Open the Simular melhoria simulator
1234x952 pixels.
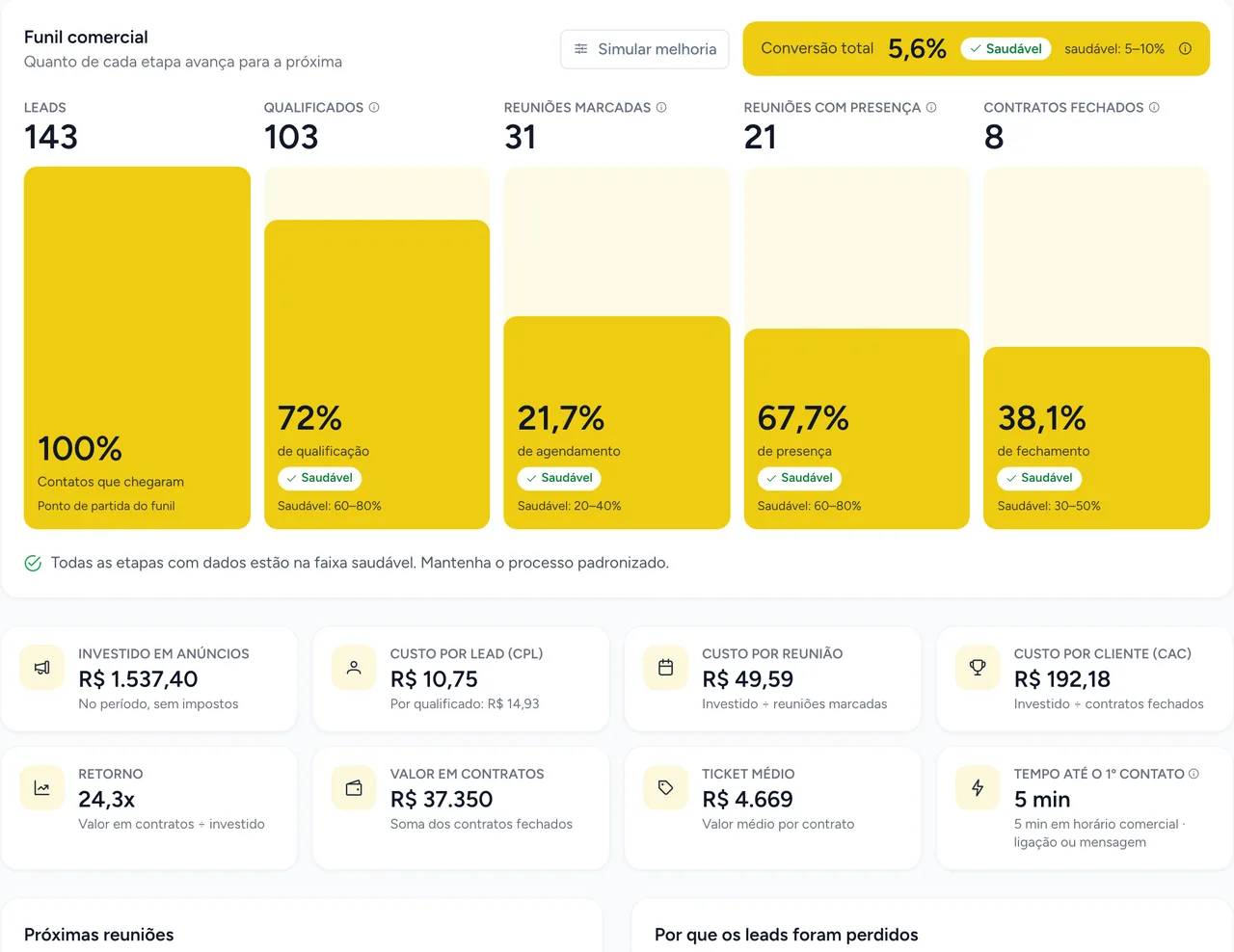pyautogui.click(x=645, y=49)
